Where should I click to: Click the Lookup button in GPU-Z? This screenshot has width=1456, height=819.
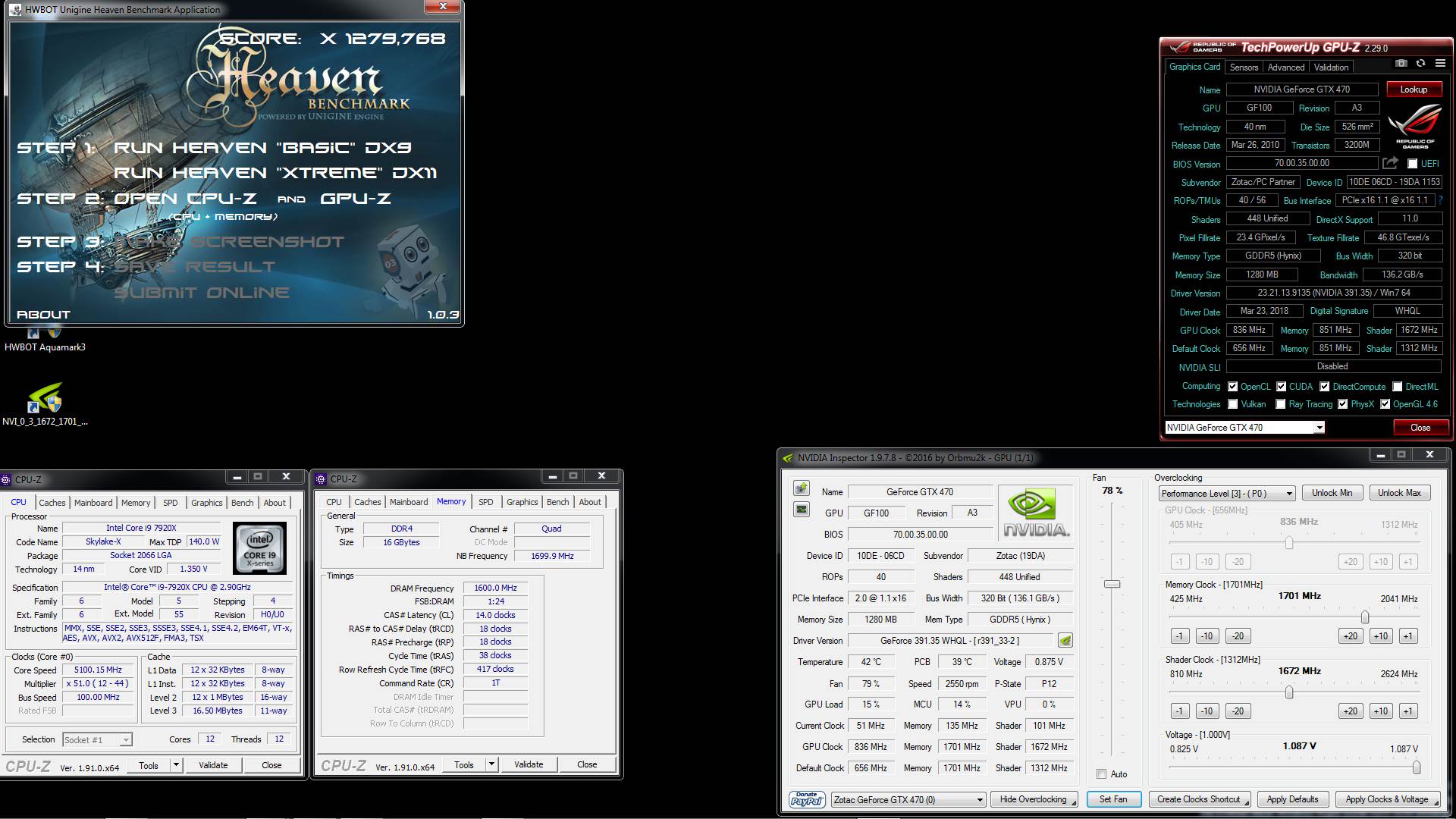[1414, 89]
